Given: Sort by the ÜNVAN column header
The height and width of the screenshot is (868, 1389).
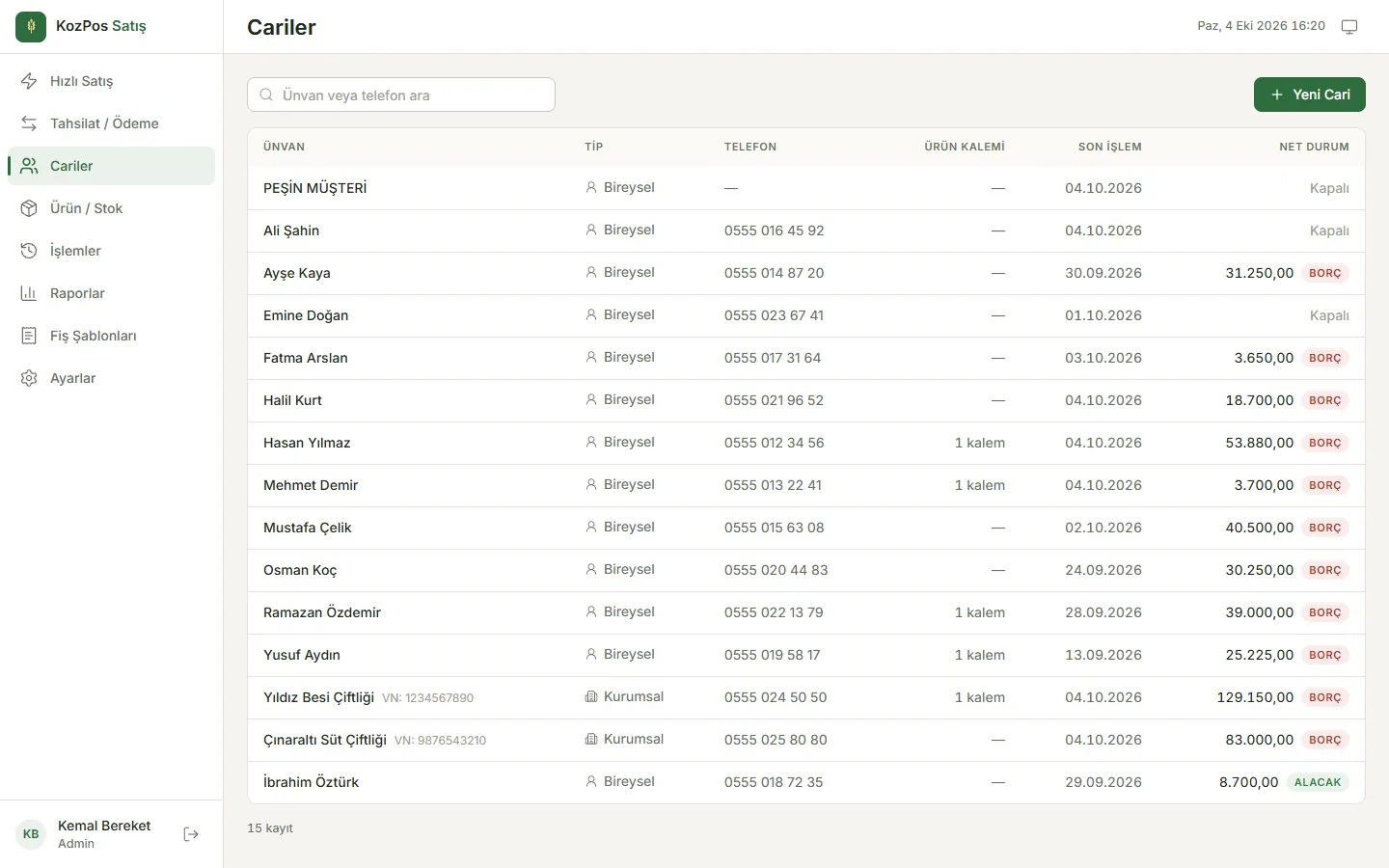Looking at the screenshot, I should 284,147.
